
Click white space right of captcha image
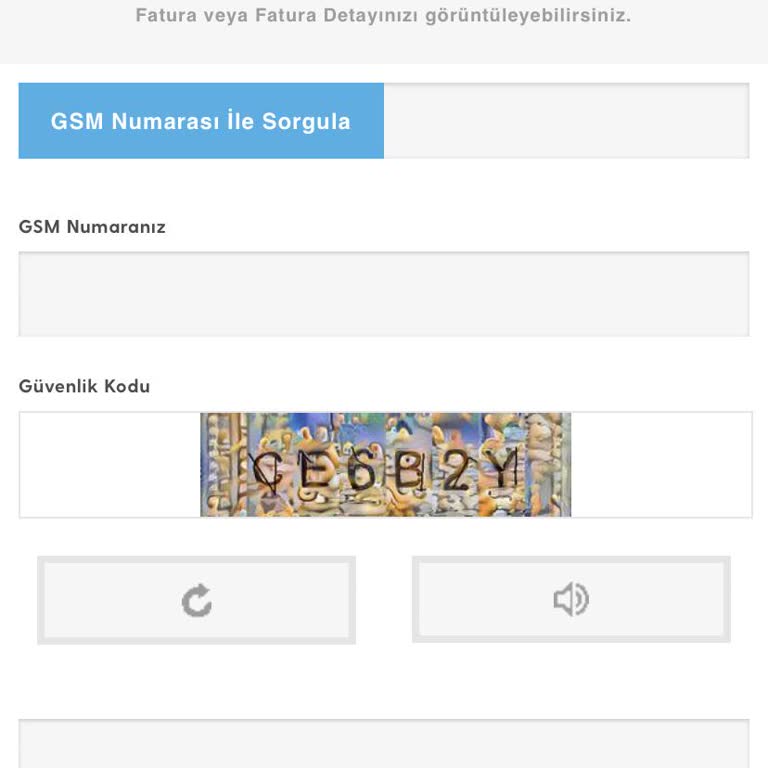pos(660,465)
